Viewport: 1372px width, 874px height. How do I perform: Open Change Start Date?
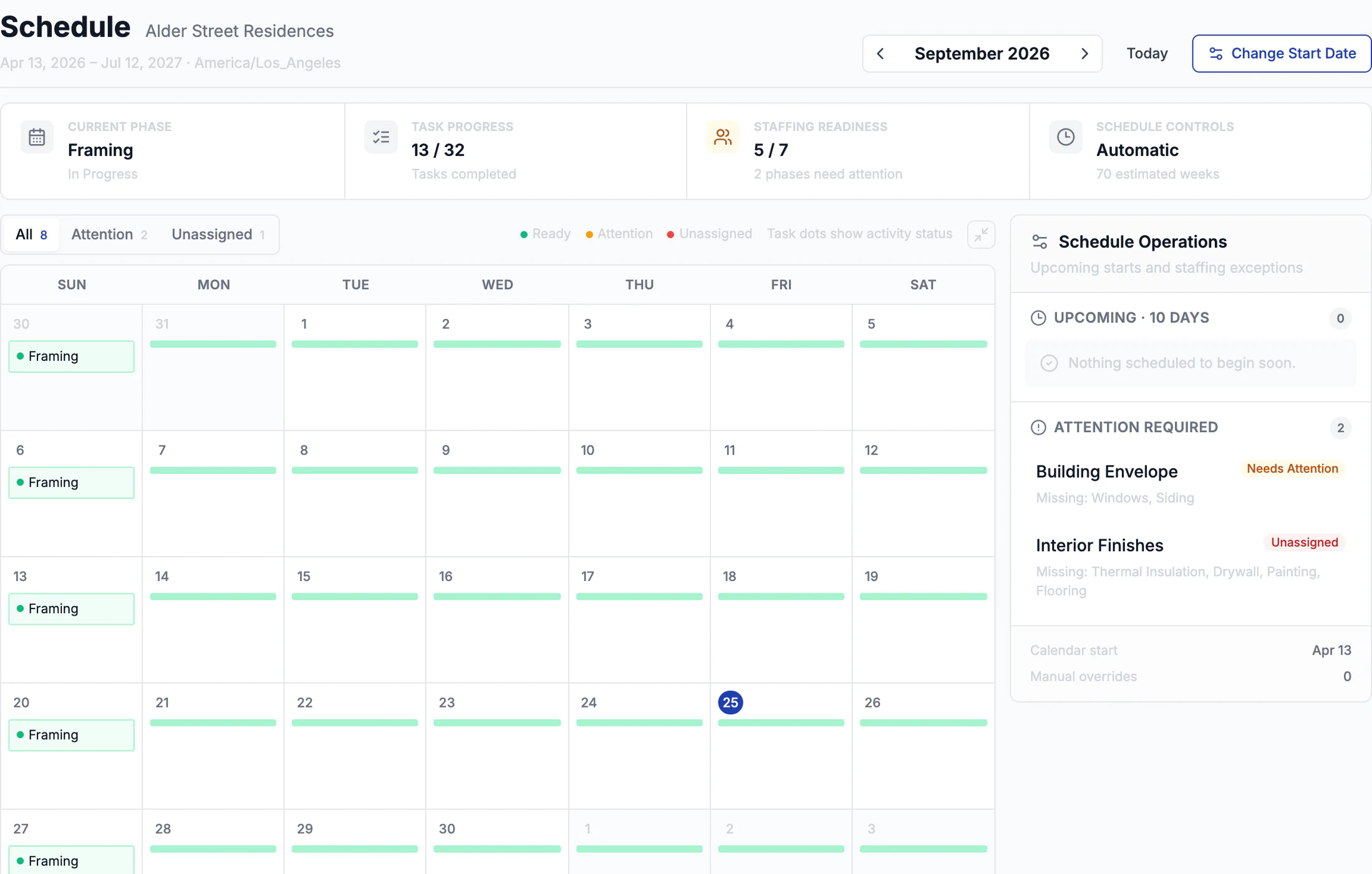point(1282,54)
